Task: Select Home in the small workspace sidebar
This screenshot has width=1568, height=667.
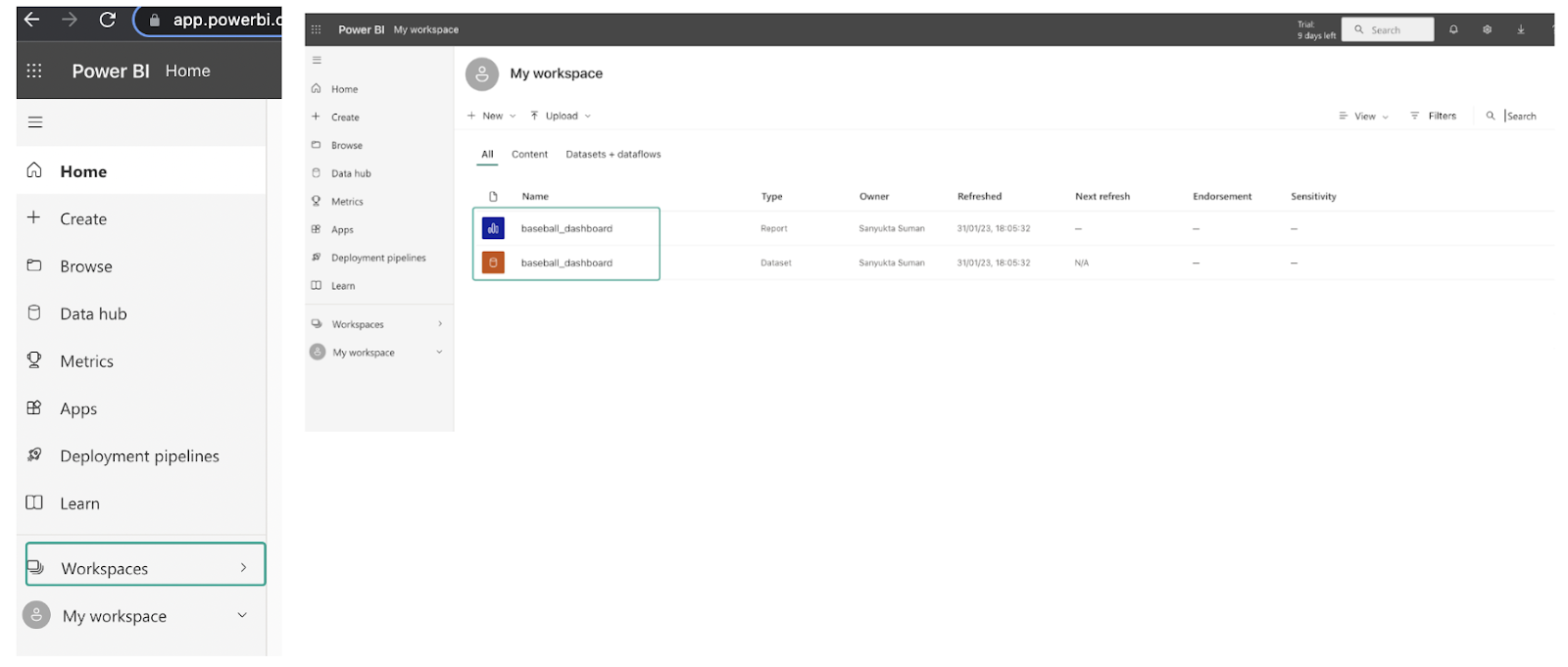Action: tap(379, 89)
